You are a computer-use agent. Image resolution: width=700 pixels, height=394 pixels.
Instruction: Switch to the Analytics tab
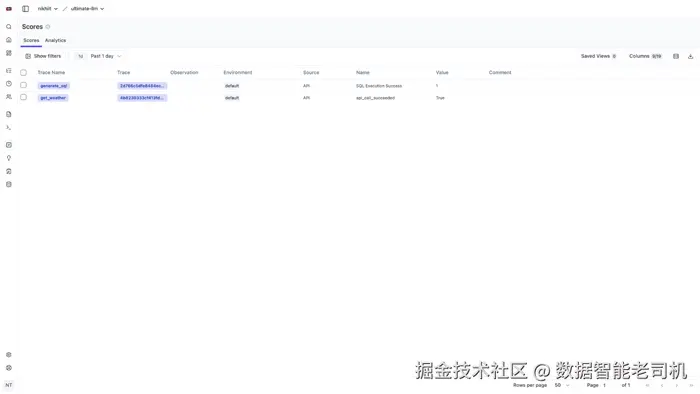55,40
